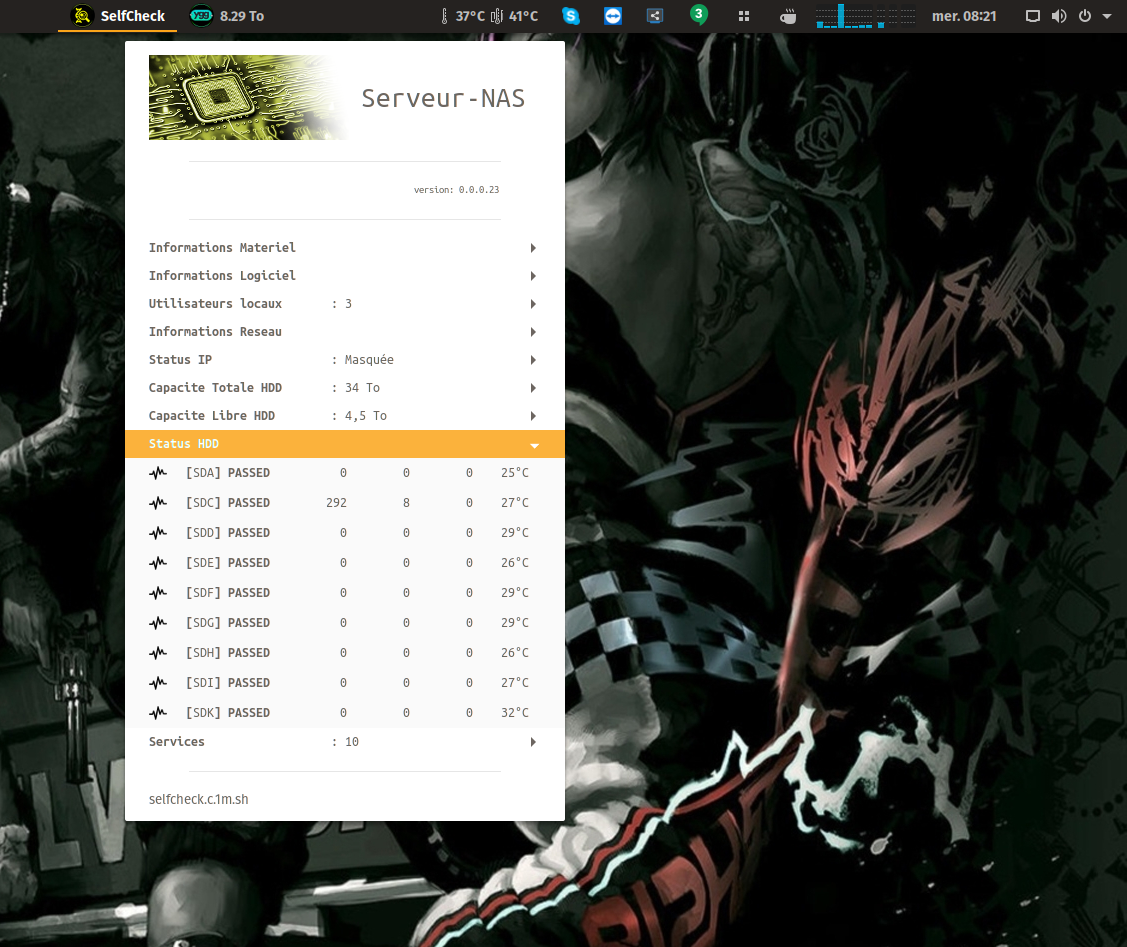Click the Services count value 10
The image size is (1127, 947).
[351, 742]
